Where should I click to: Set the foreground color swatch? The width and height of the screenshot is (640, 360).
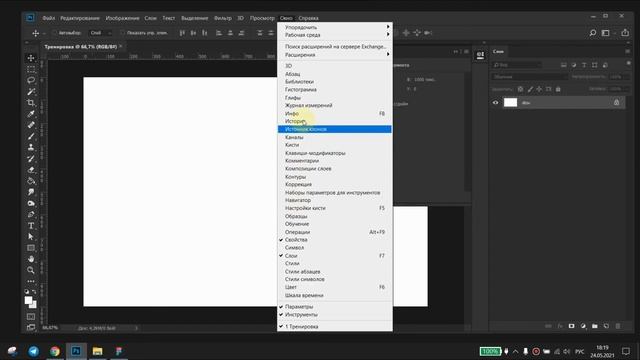[x=28, y=300]
